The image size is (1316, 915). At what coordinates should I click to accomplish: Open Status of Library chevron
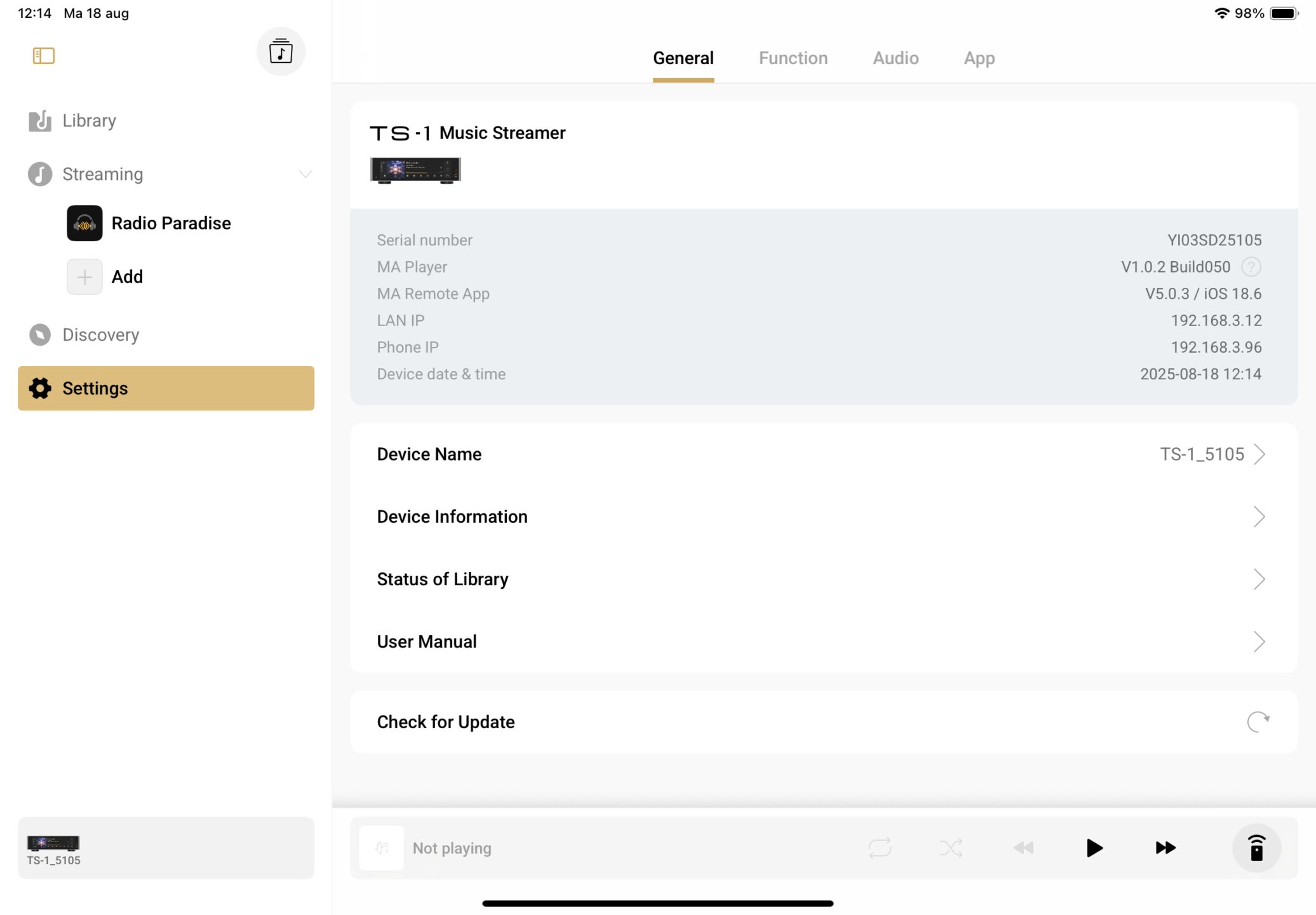coord(1259,579)
